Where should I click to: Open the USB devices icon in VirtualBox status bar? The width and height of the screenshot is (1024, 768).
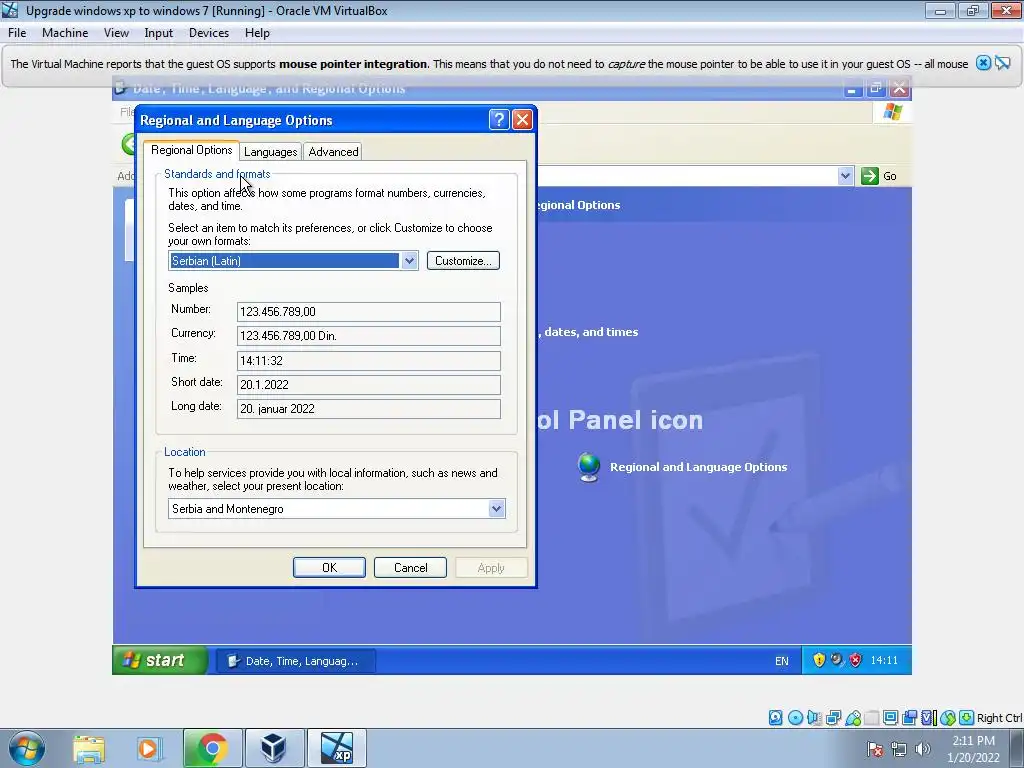coord(853,718)
